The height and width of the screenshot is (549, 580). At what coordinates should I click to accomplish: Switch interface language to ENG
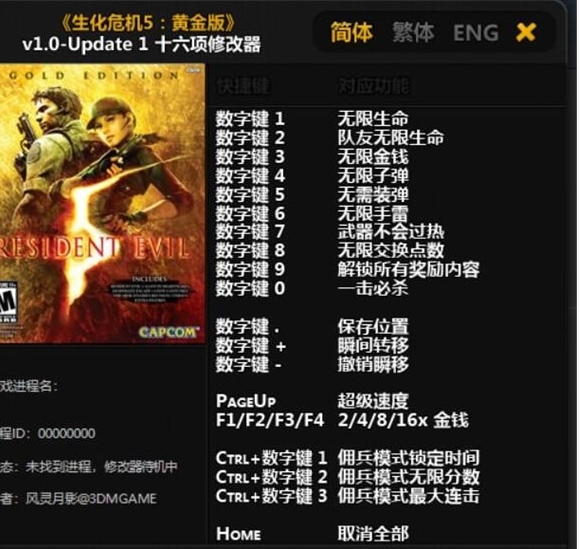click(476, 33)
